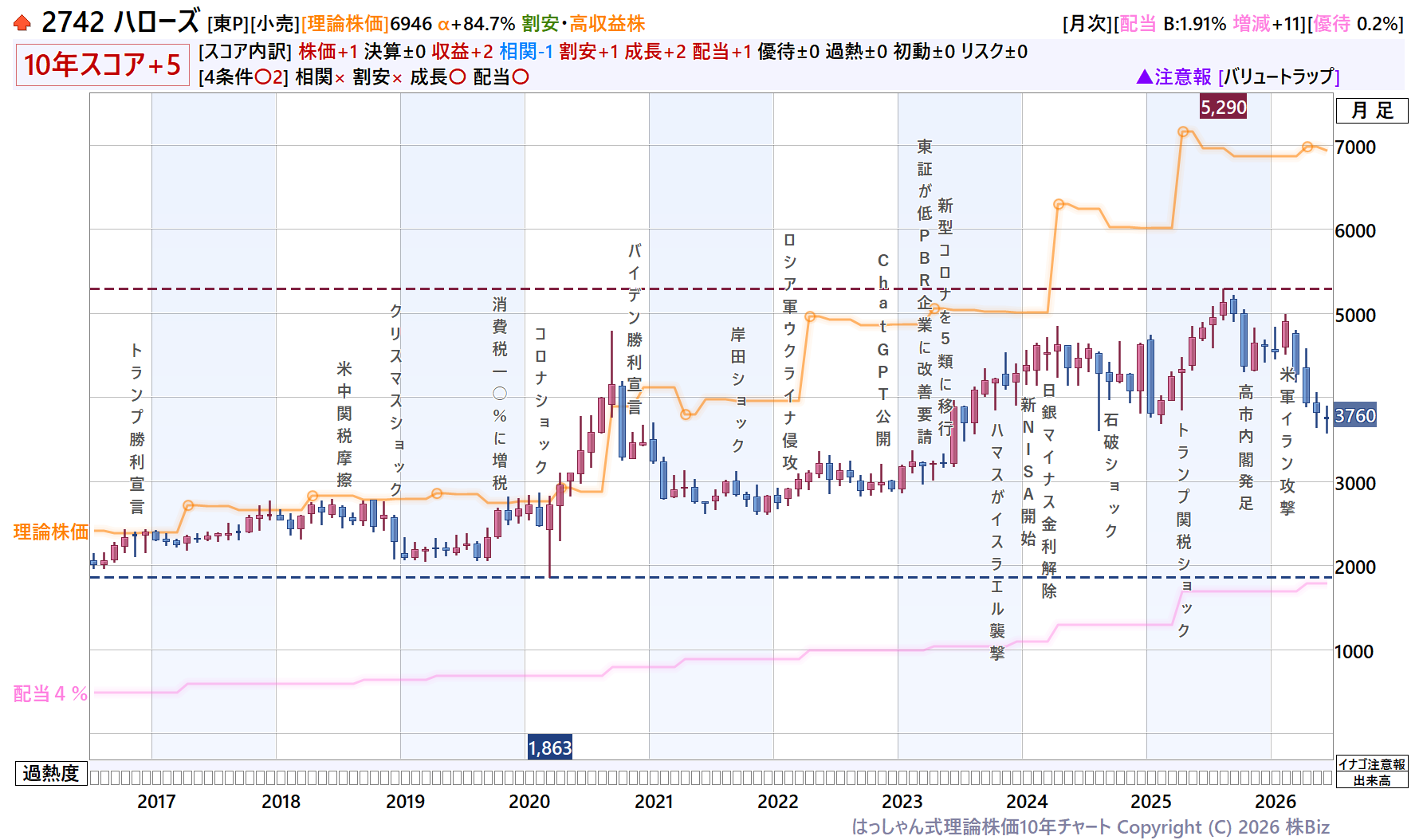Click the [小売] sector label
The image size is (1419, 840).
click(x=276, y=24)
